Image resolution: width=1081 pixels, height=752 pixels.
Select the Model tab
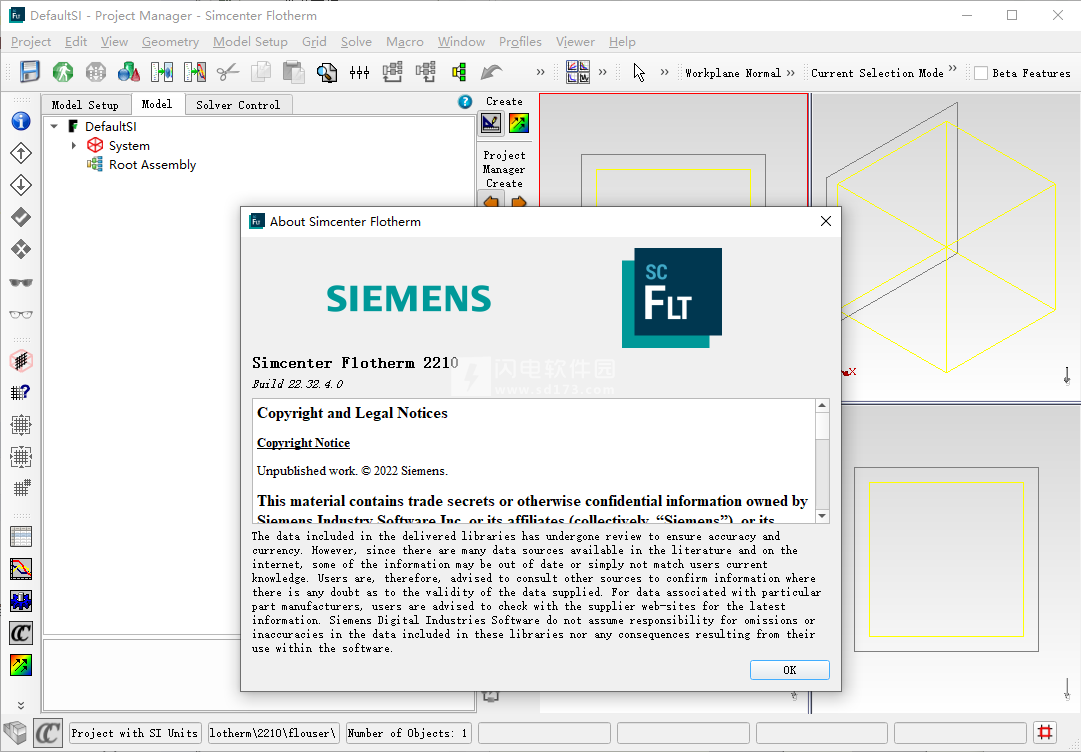(x=156, y=104)
